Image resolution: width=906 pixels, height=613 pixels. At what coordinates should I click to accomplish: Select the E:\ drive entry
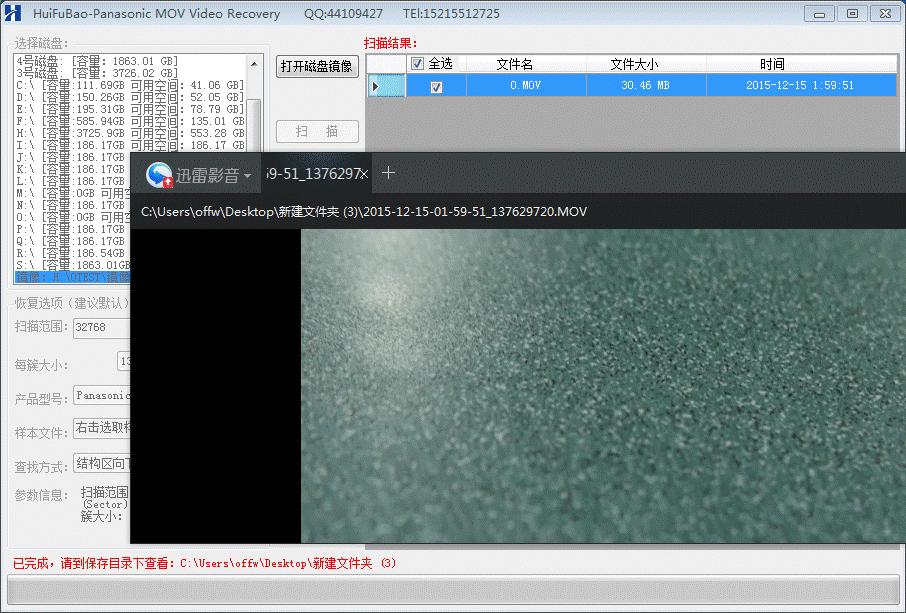coord(130,109)
